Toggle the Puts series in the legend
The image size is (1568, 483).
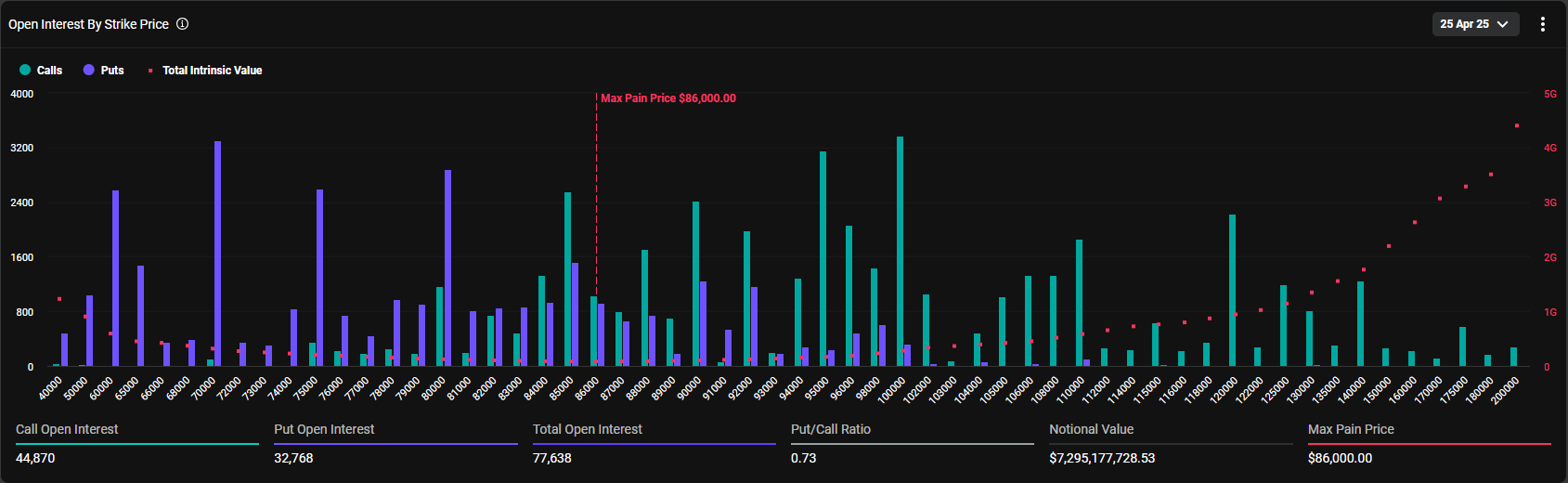click(x=103, y=71)
